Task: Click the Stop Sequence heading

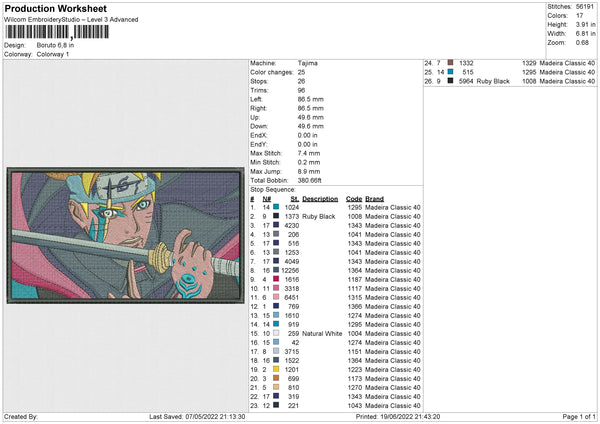Action: click(x=273, y=190)
